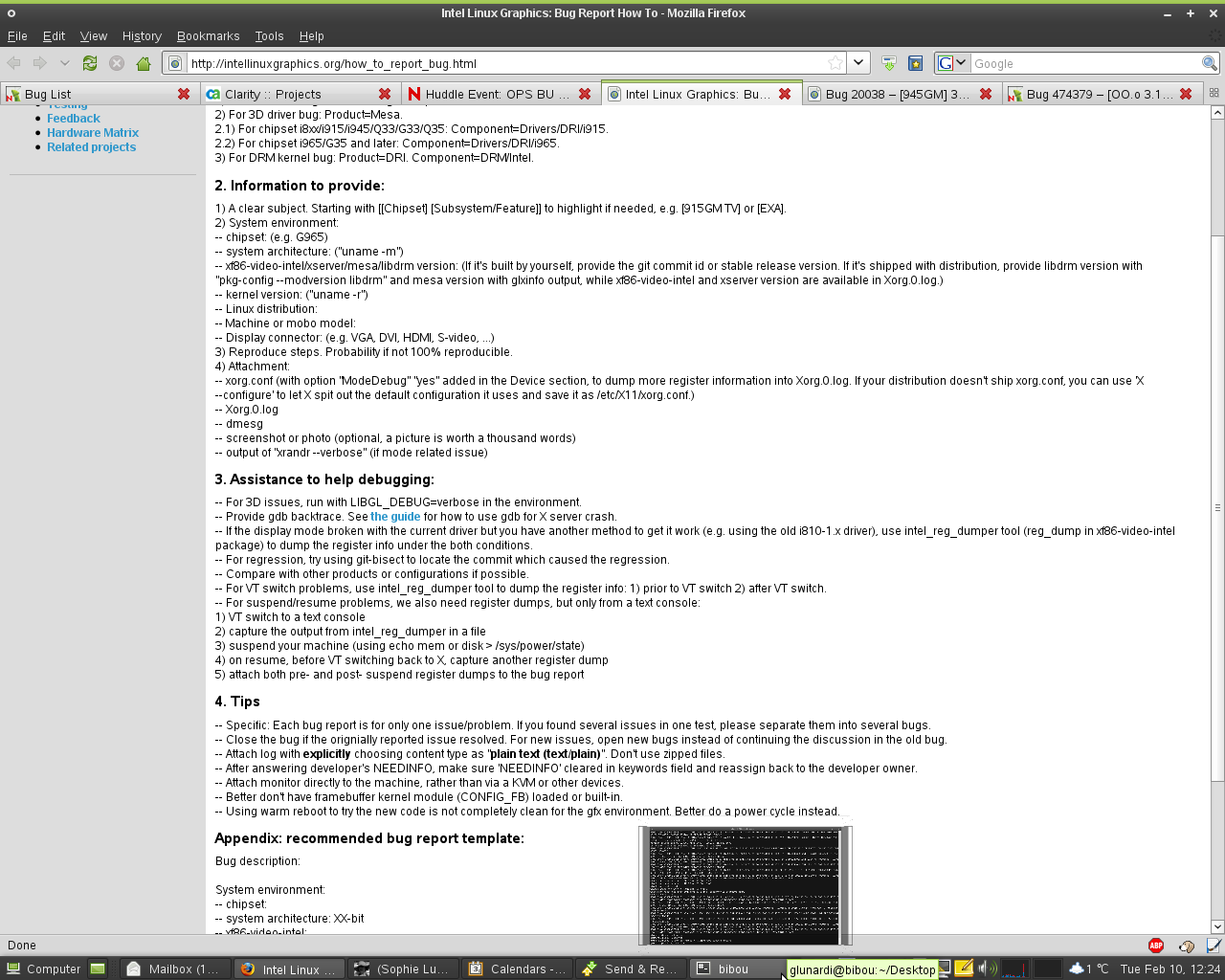Switch to the Bug 20038 tab
Screen dimensions: 1225x980
(x=896, y=94)
